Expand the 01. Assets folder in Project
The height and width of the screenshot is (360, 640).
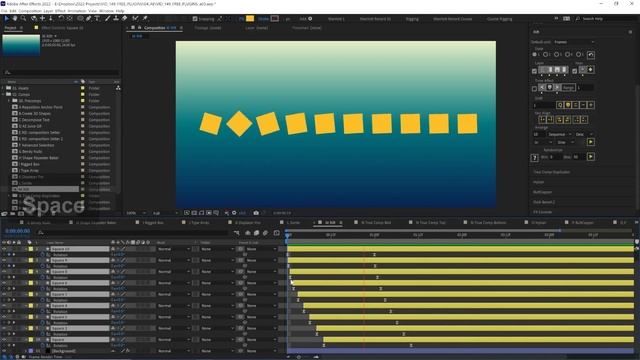pyautogui.click(x=3, y=88)
